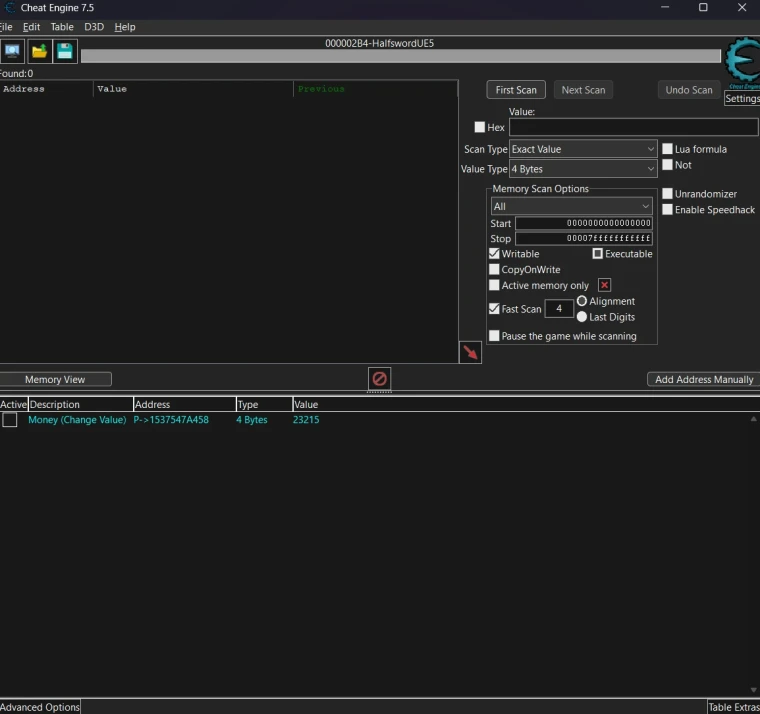The image size is (760, 714).
Task: Open the memory region All dropdown
Action: tap(571, 206)
